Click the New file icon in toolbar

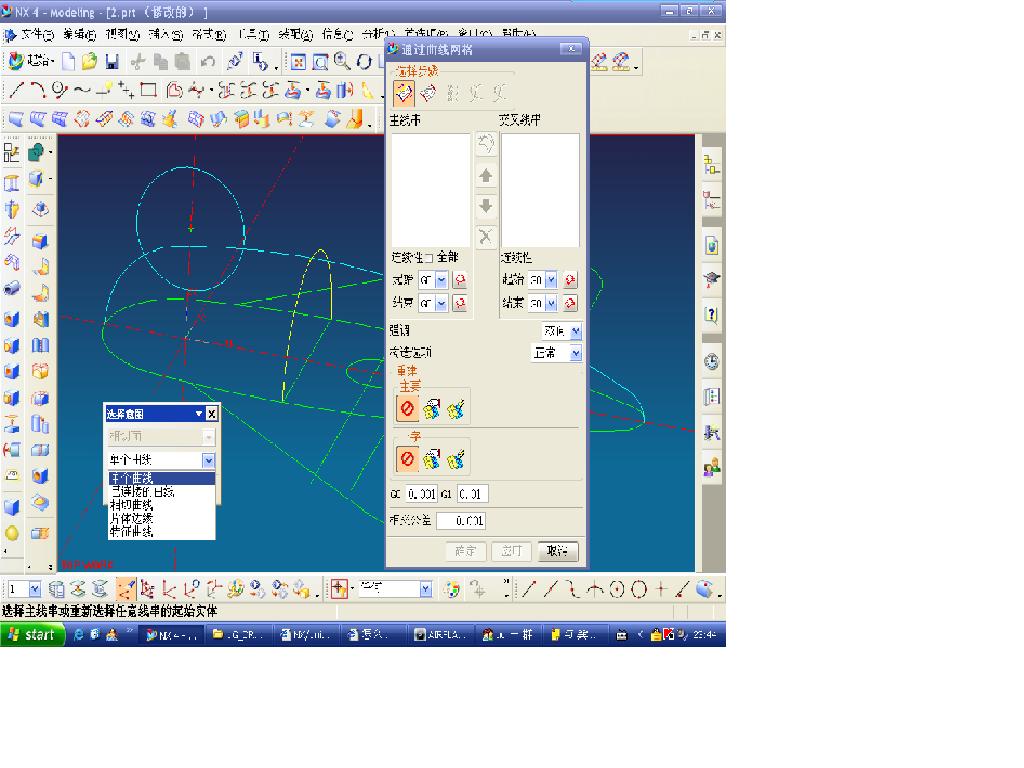tap(69, 62)
